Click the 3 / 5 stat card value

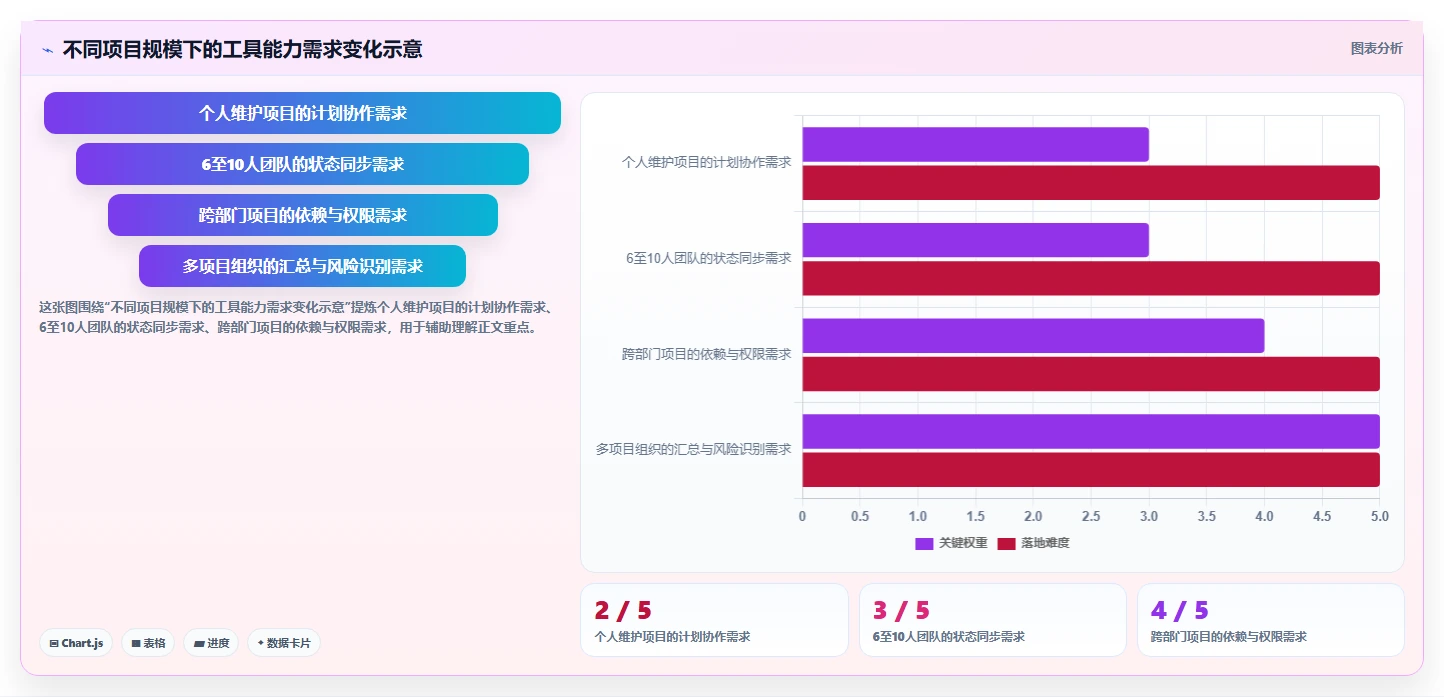(901, 610)
